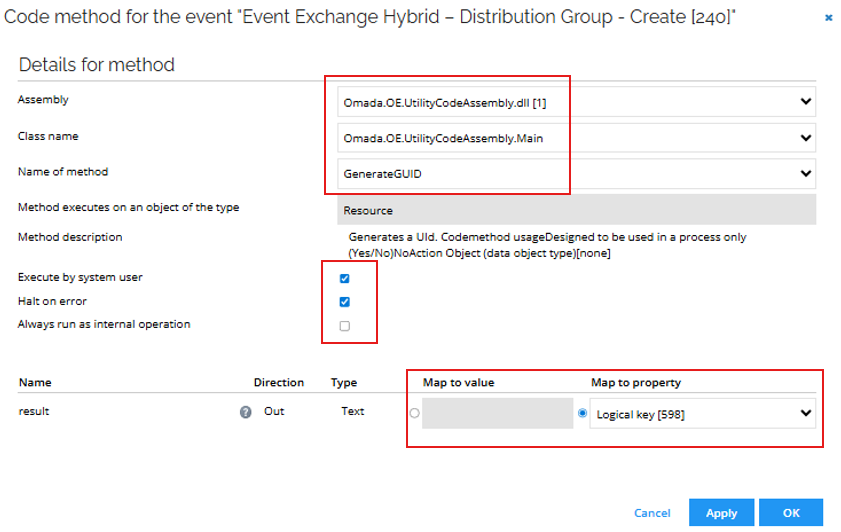This screenshot has height=532, width=841.
Task: Click the Method description text
Action: 547,245
